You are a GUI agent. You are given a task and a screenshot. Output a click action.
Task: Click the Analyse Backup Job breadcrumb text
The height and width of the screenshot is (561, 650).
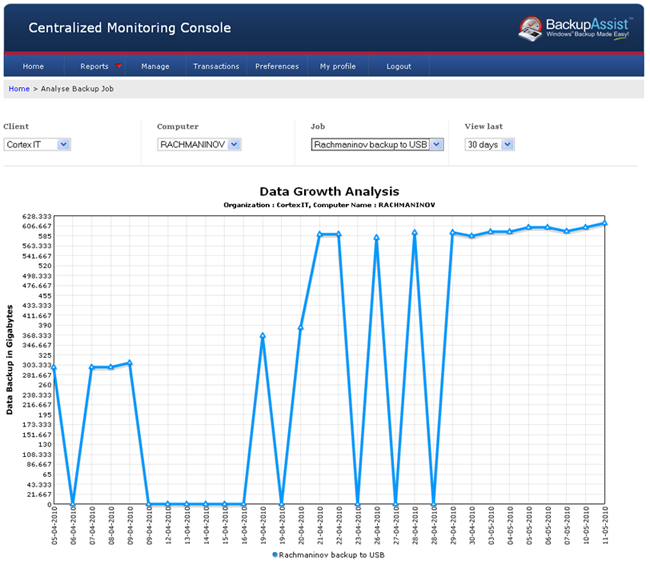(x=77, y=89)
